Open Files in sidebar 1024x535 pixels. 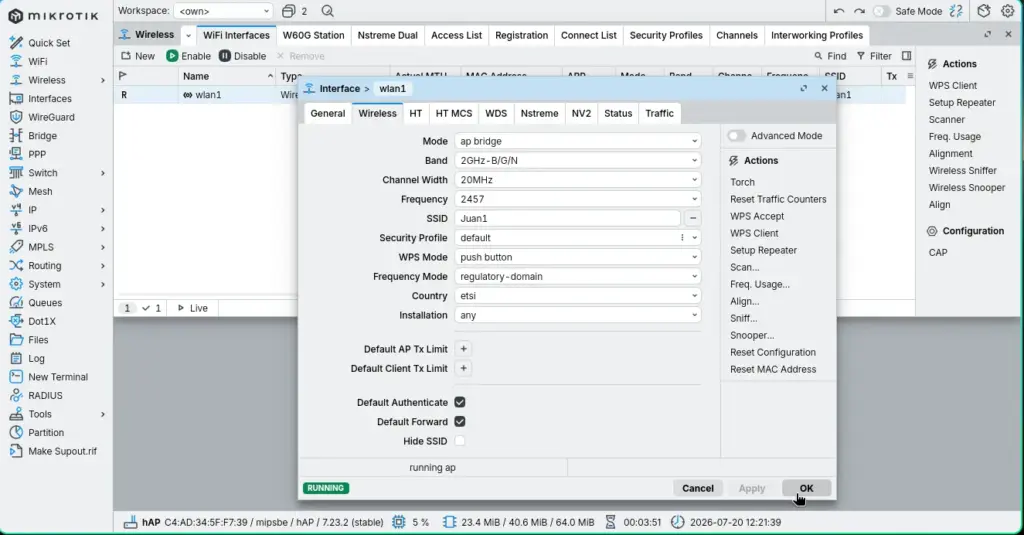tap(38, 340)
